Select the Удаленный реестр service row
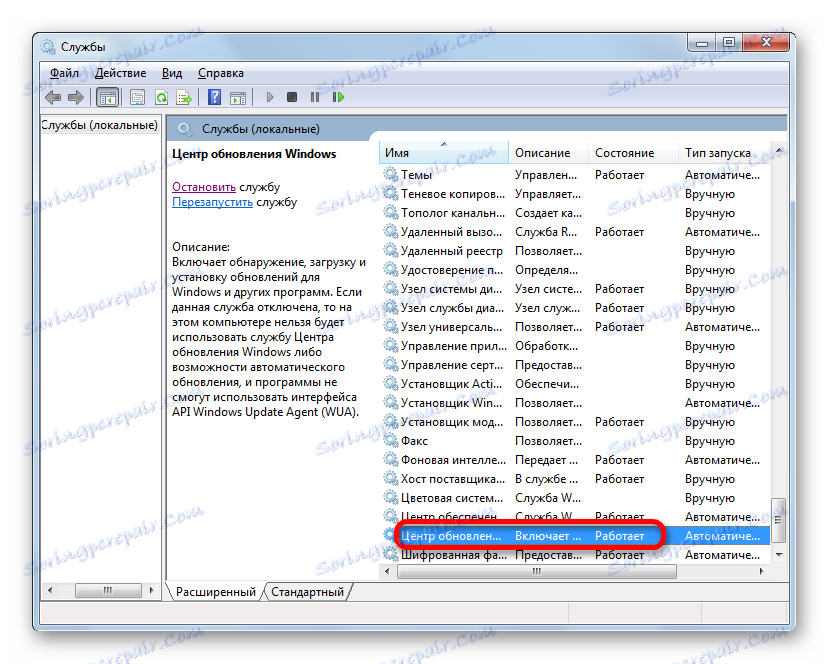 [x=575, y=251]
